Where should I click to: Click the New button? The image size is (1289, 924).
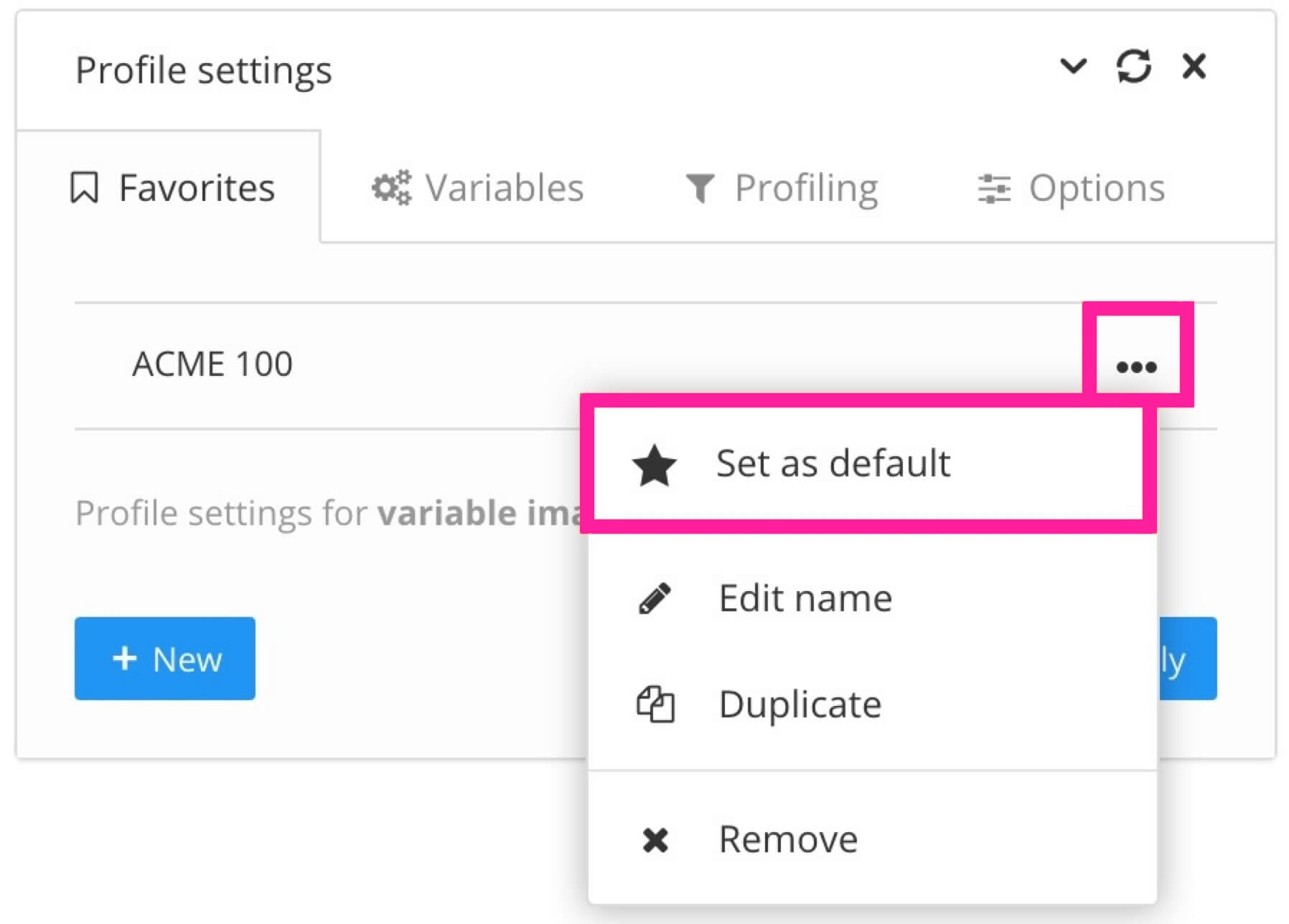(164, 659)
